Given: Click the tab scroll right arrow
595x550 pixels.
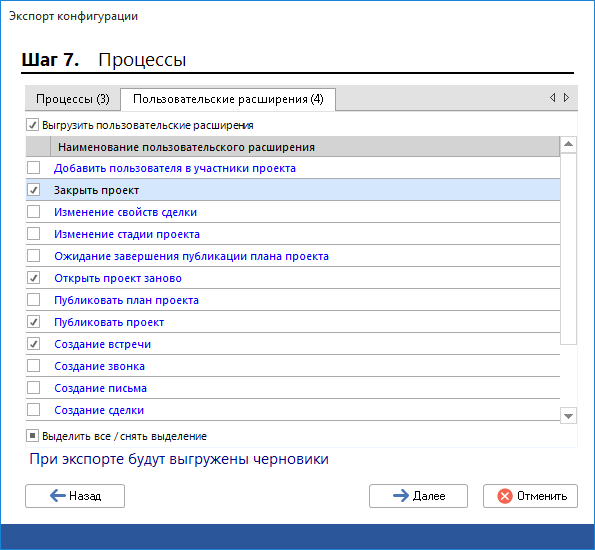Looking at the screenshot, I should [566, 98].
